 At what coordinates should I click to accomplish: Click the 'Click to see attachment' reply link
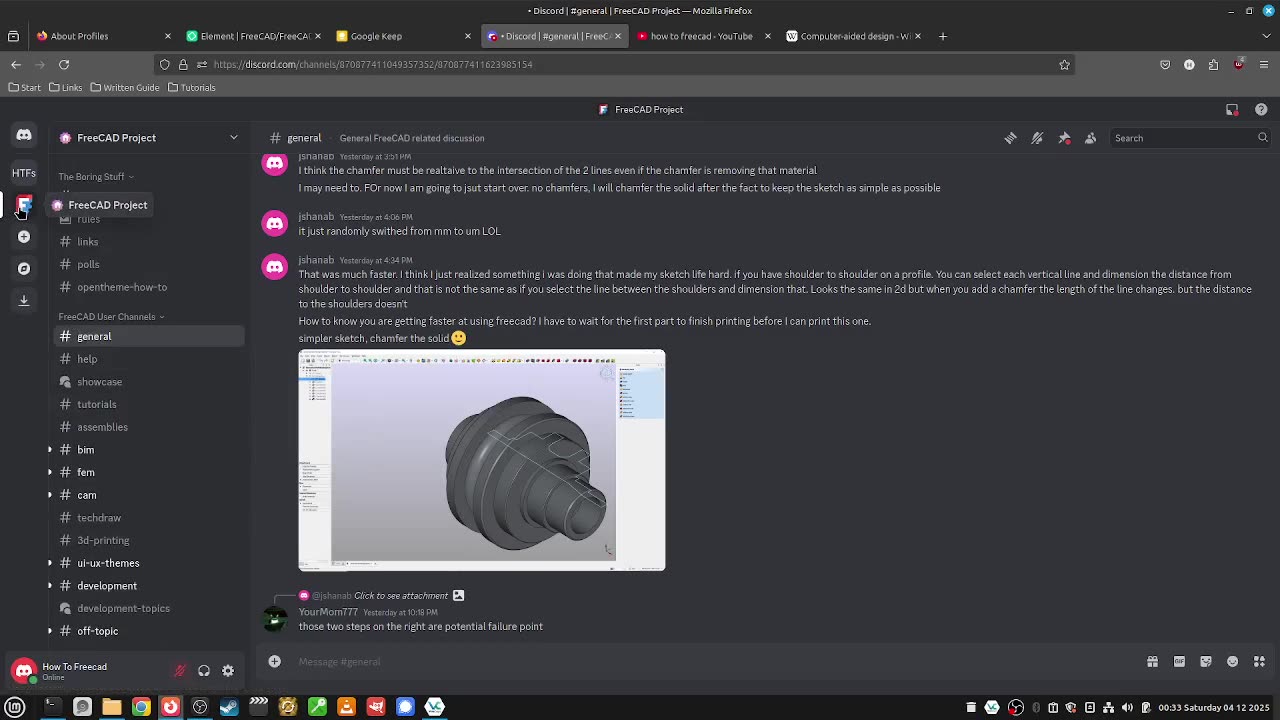[401, 596]
